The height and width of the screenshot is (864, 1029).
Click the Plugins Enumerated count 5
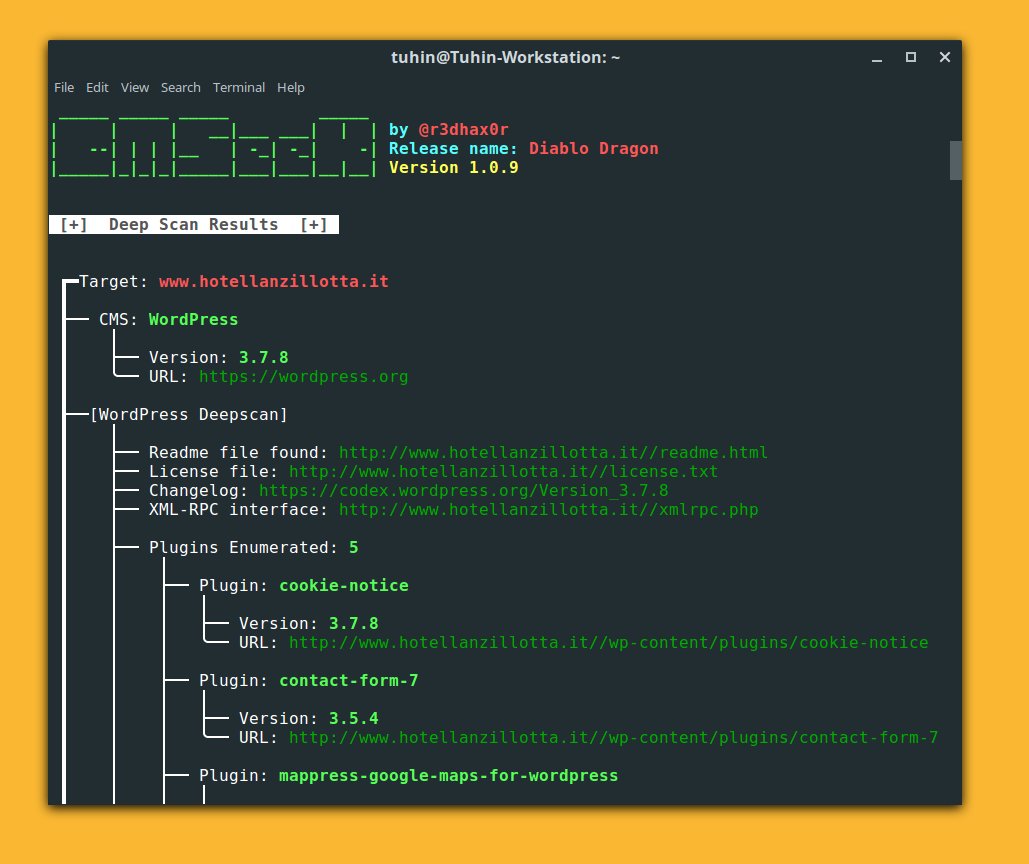[x=354, y=548]
